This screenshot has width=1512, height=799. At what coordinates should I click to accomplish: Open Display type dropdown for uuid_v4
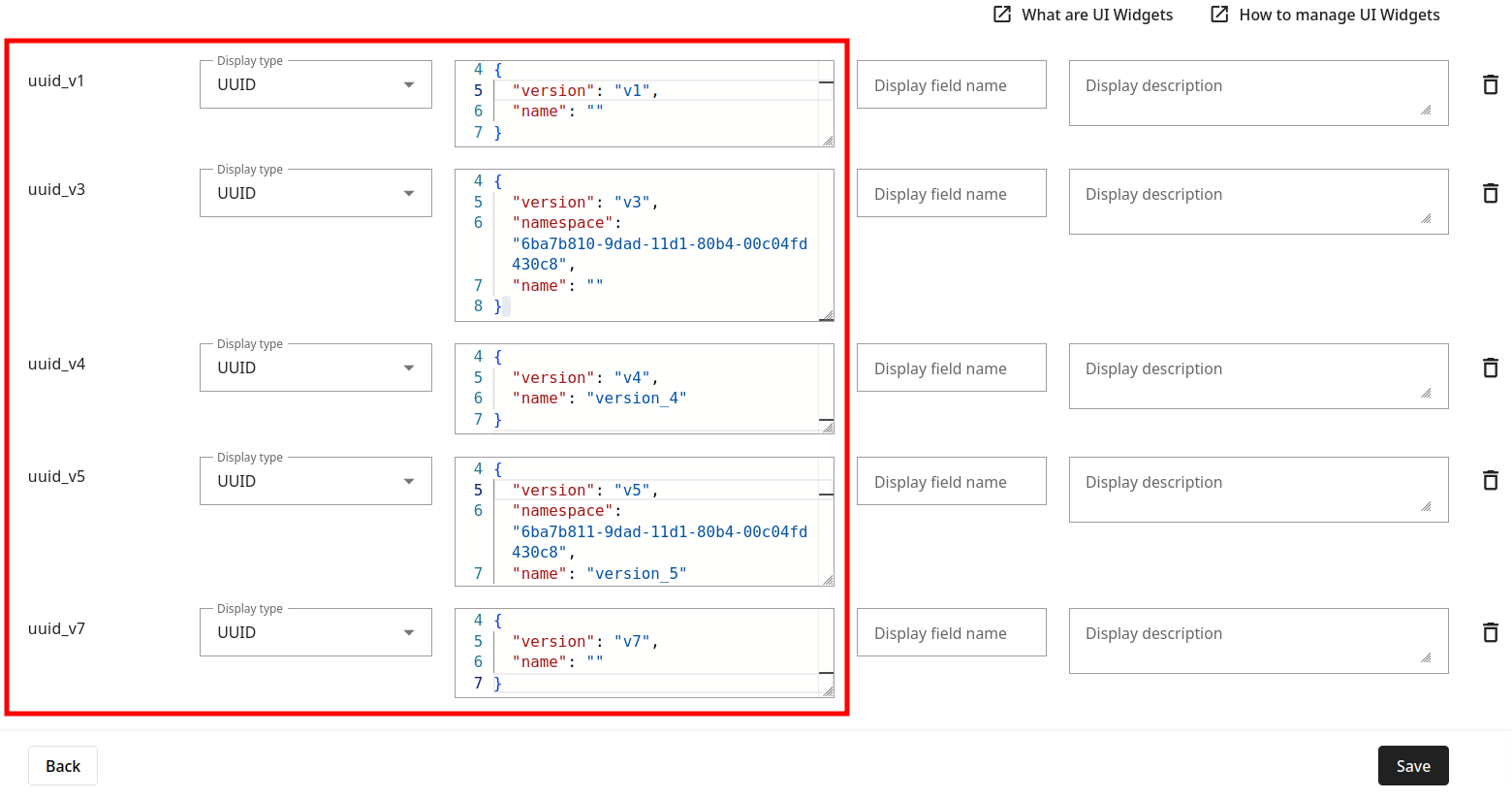click(316, 368)
